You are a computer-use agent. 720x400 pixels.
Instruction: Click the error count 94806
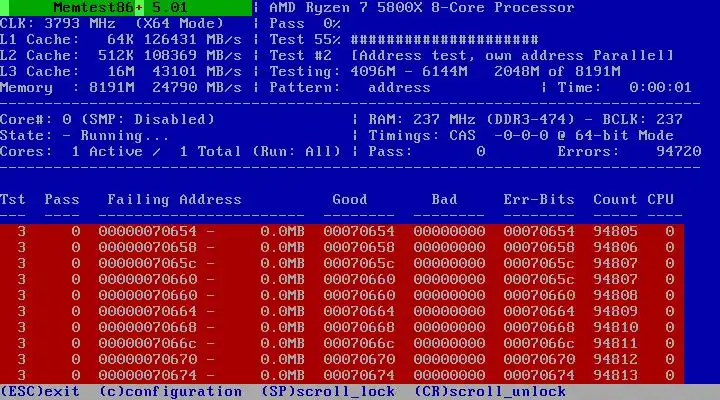tap(615, 248)
